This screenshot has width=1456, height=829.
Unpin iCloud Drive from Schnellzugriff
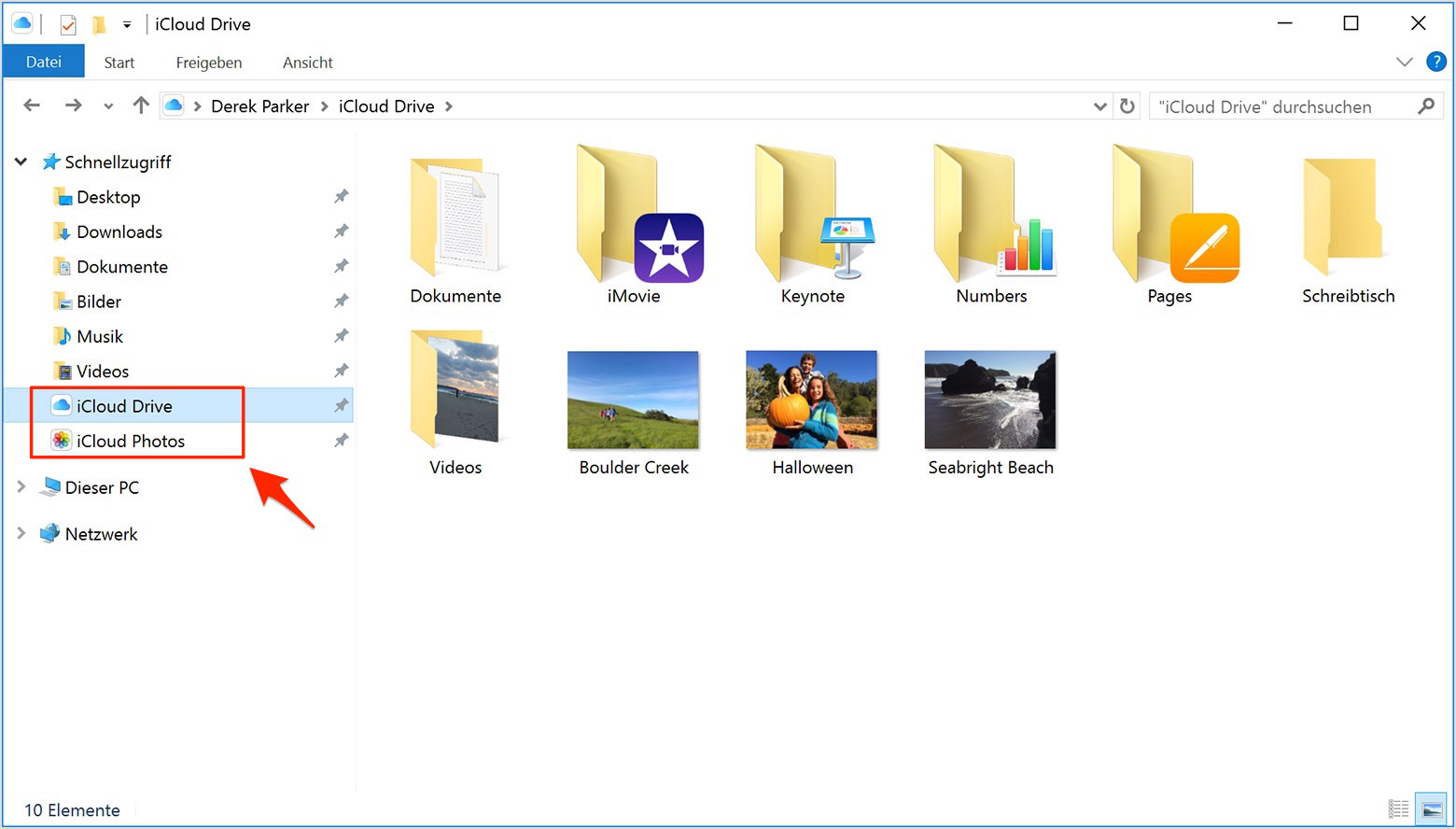tap(341, 405)
